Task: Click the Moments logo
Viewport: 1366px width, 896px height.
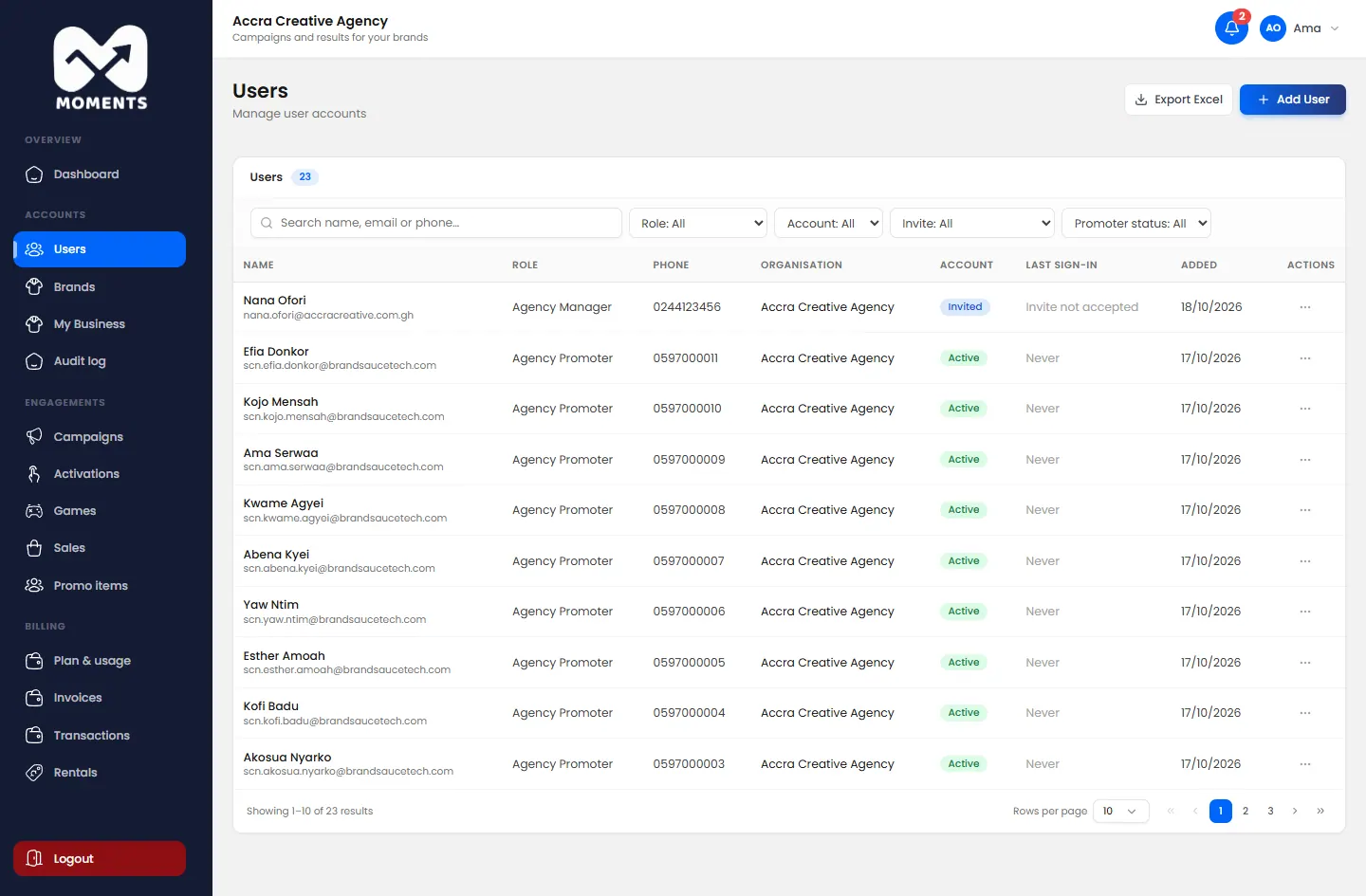Action: (101, 67)
